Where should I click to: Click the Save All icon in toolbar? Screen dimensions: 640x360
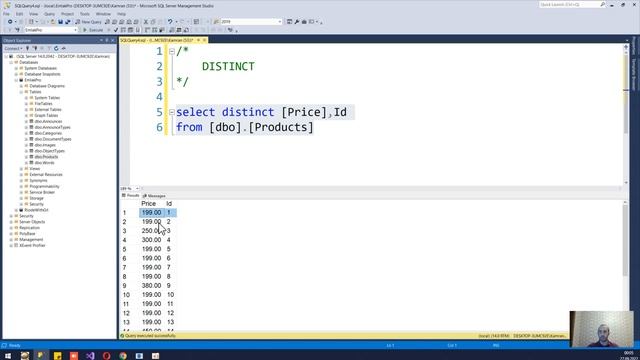tap(68, 22)
